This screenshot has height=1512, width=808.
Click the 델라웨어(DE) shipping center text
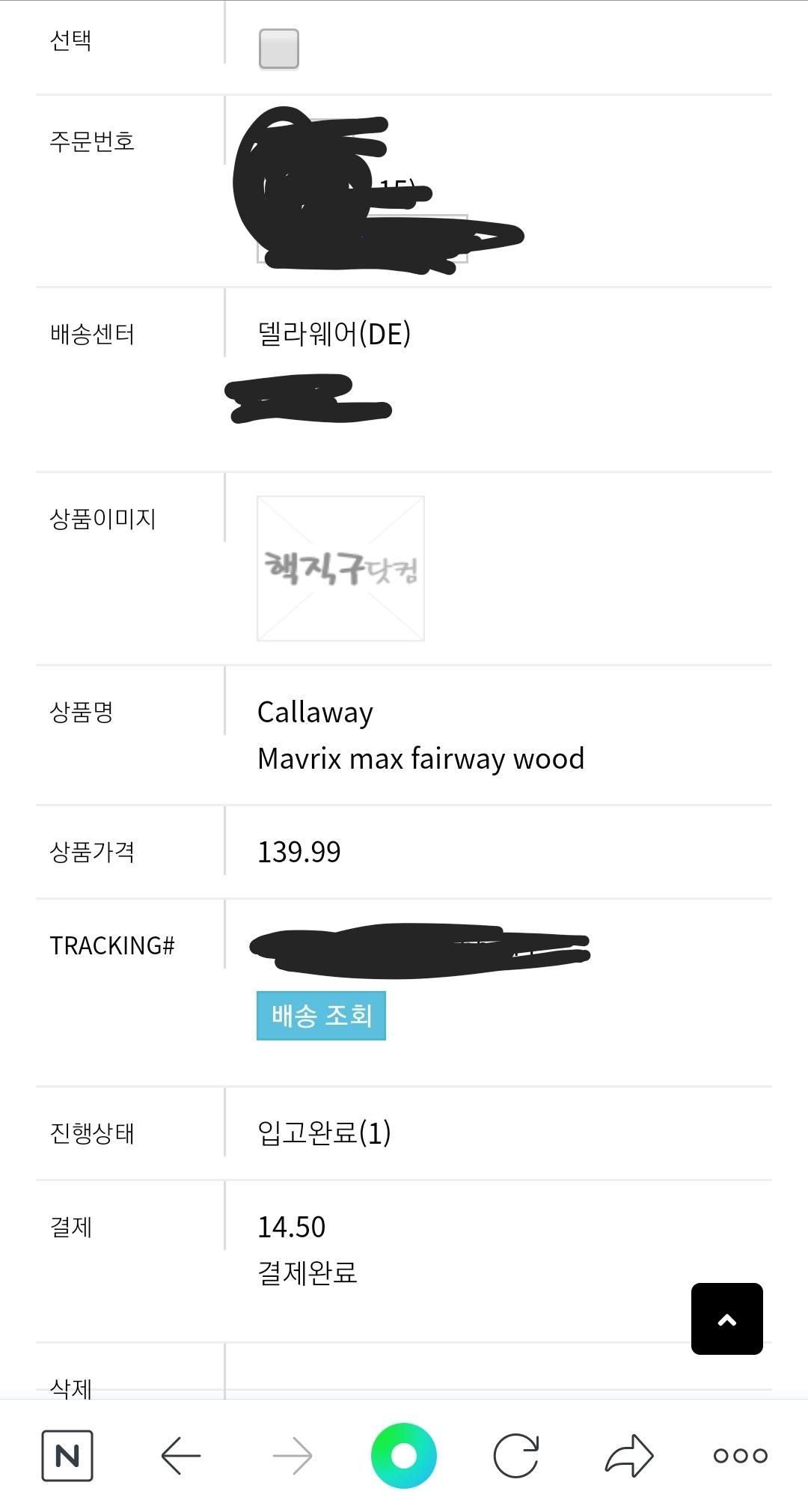click(334, 334)
